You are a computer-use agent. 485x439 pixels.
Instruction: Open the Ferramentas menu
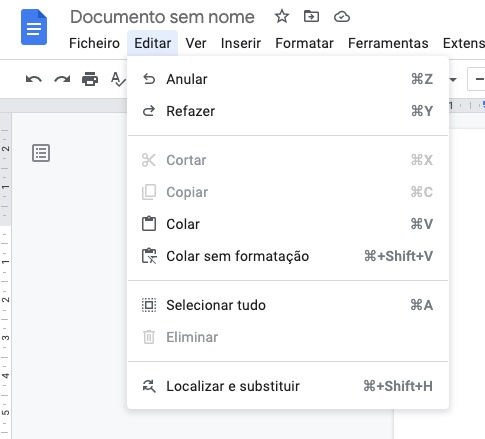point(388,43)
